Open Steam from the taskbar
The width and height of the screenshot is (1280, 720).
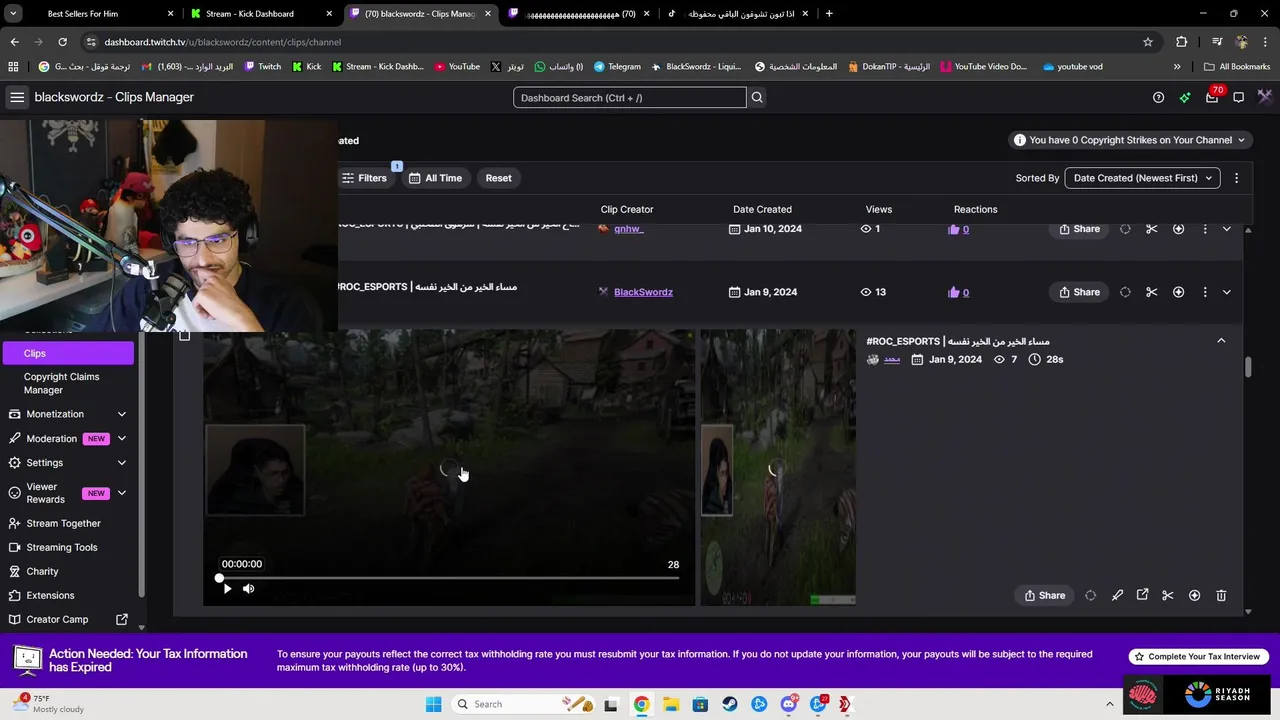click(729, 704)
